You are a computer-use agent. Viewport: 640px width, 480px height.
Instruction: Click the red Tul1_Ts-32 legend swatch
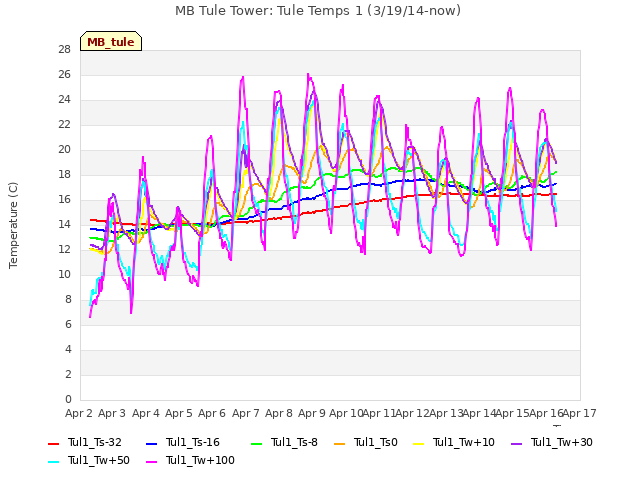[53, 443]
